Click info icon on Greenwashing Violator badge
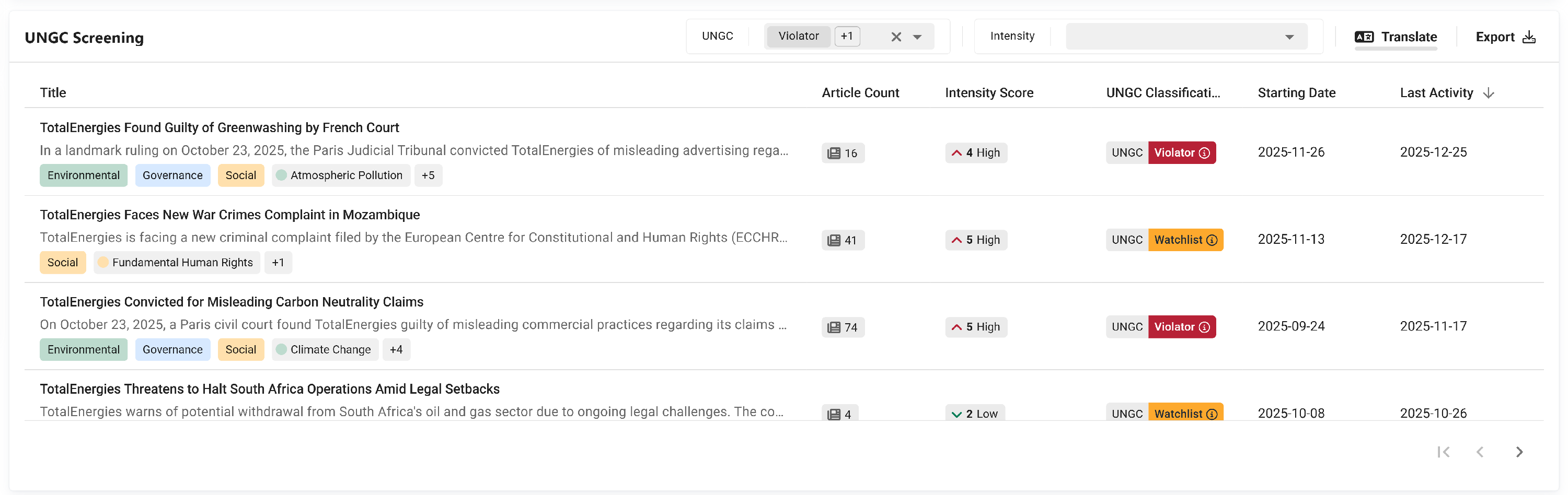This screenshot has height=495, width=1568. [1204, 152]
